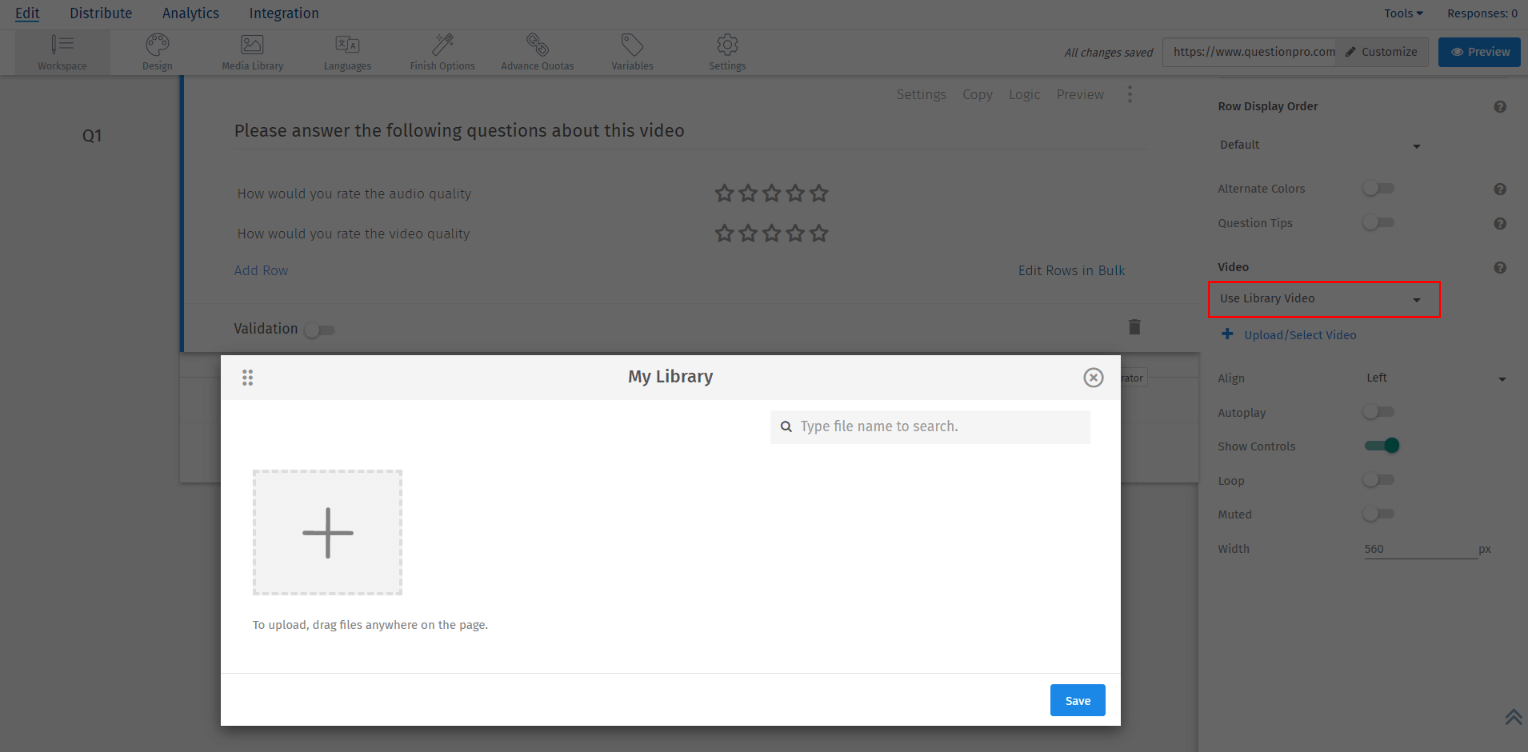The image size is (1528, 752).
Task: Turn on the Validation toggle
Action: click(x=320, y=329)
